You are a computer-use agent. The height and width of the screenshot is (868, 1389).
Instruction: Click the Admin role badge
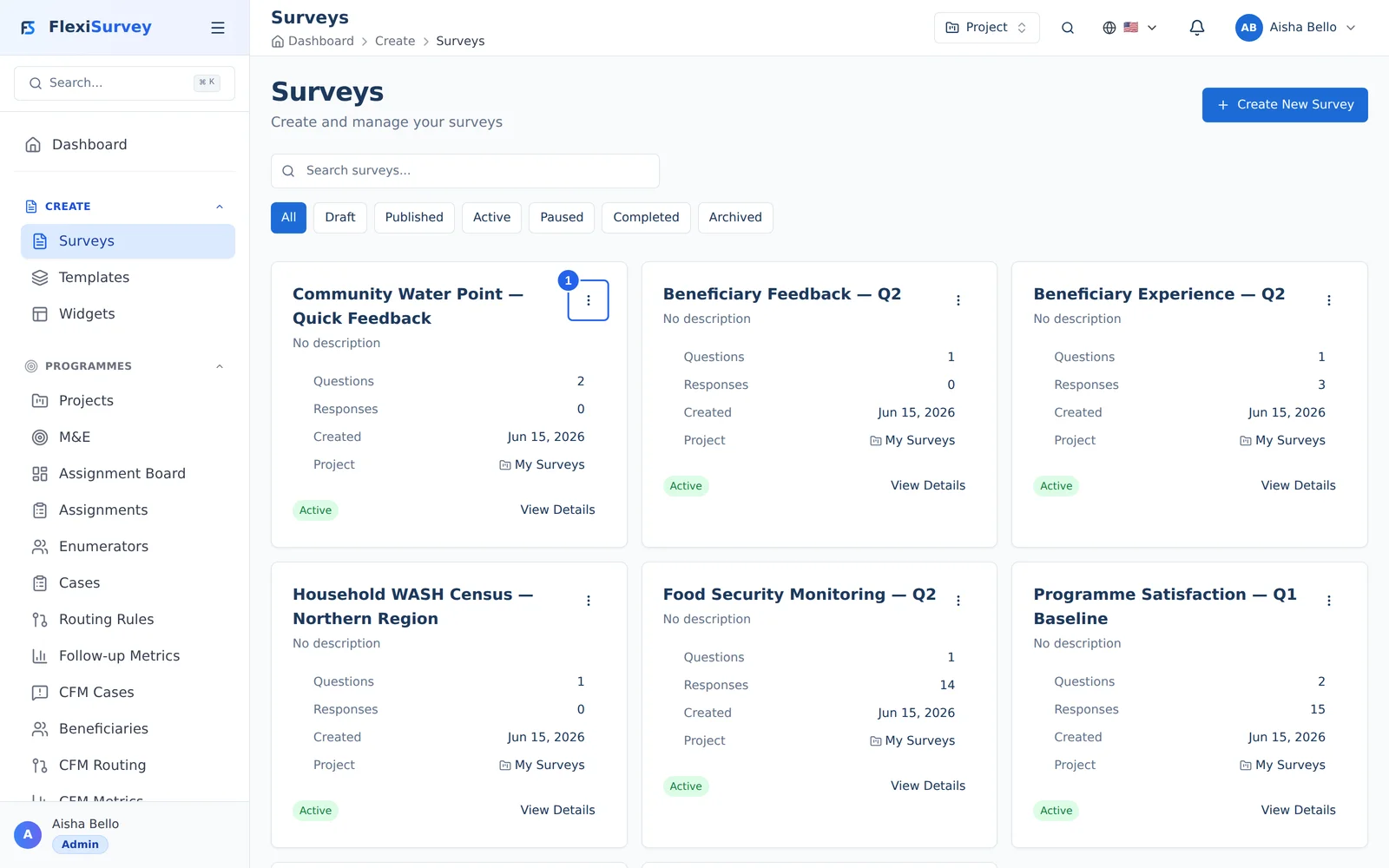click(x=80, y=845)
